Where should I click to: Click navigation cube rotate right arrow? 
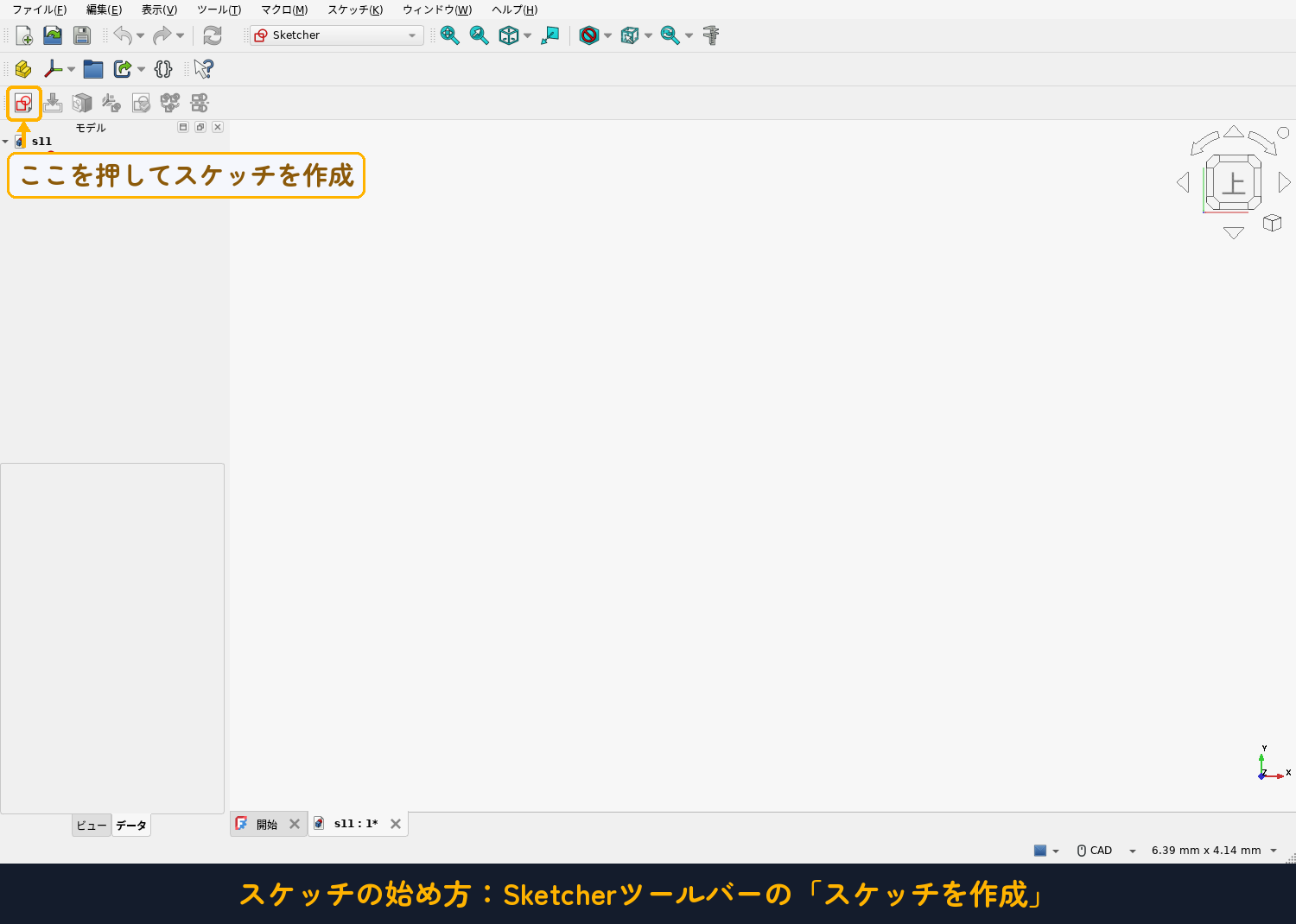[1285, 182]
